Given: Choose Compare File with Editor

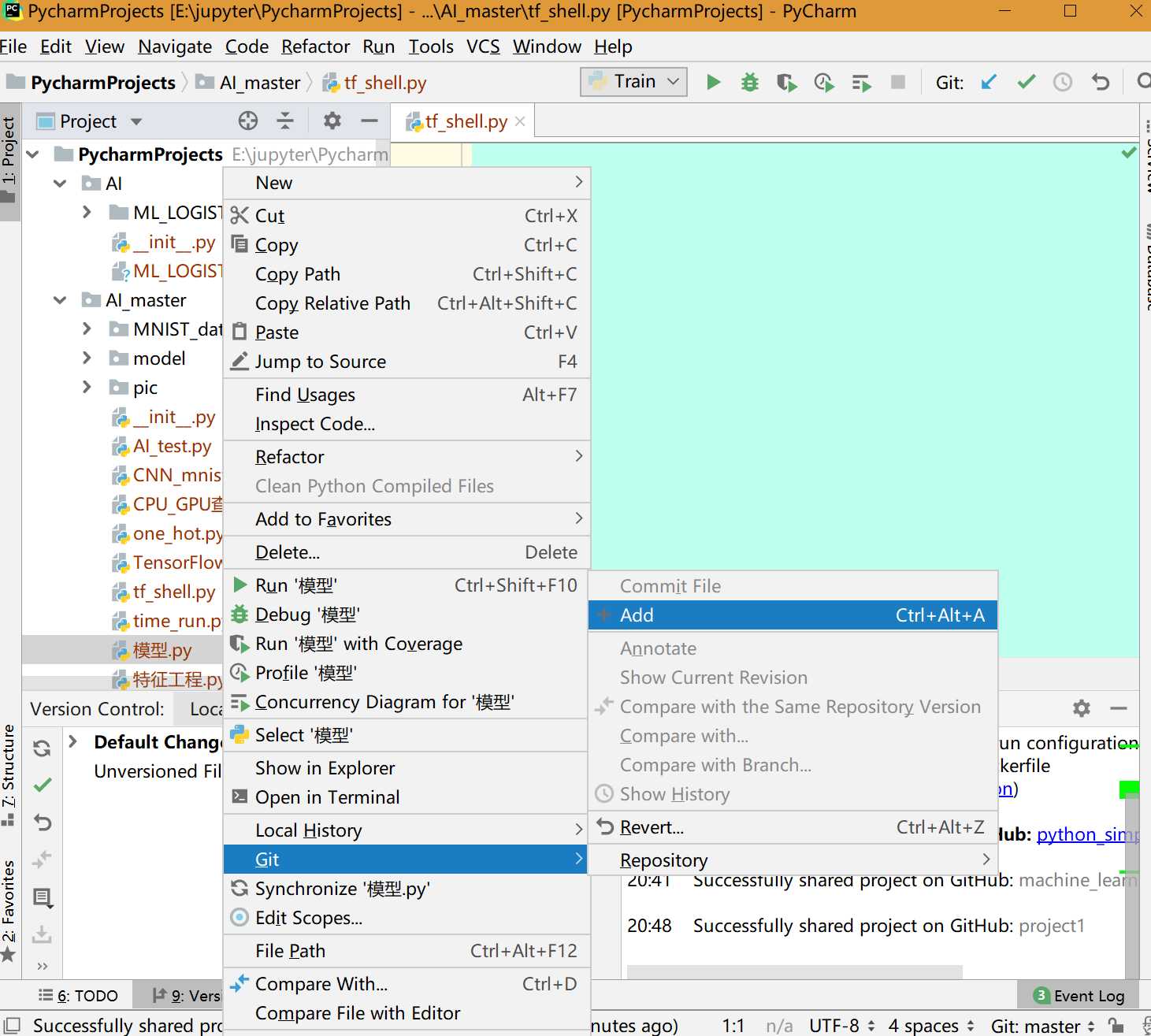Looking at the screenshot, I should pyautogui.click(x=407, y=1013).
